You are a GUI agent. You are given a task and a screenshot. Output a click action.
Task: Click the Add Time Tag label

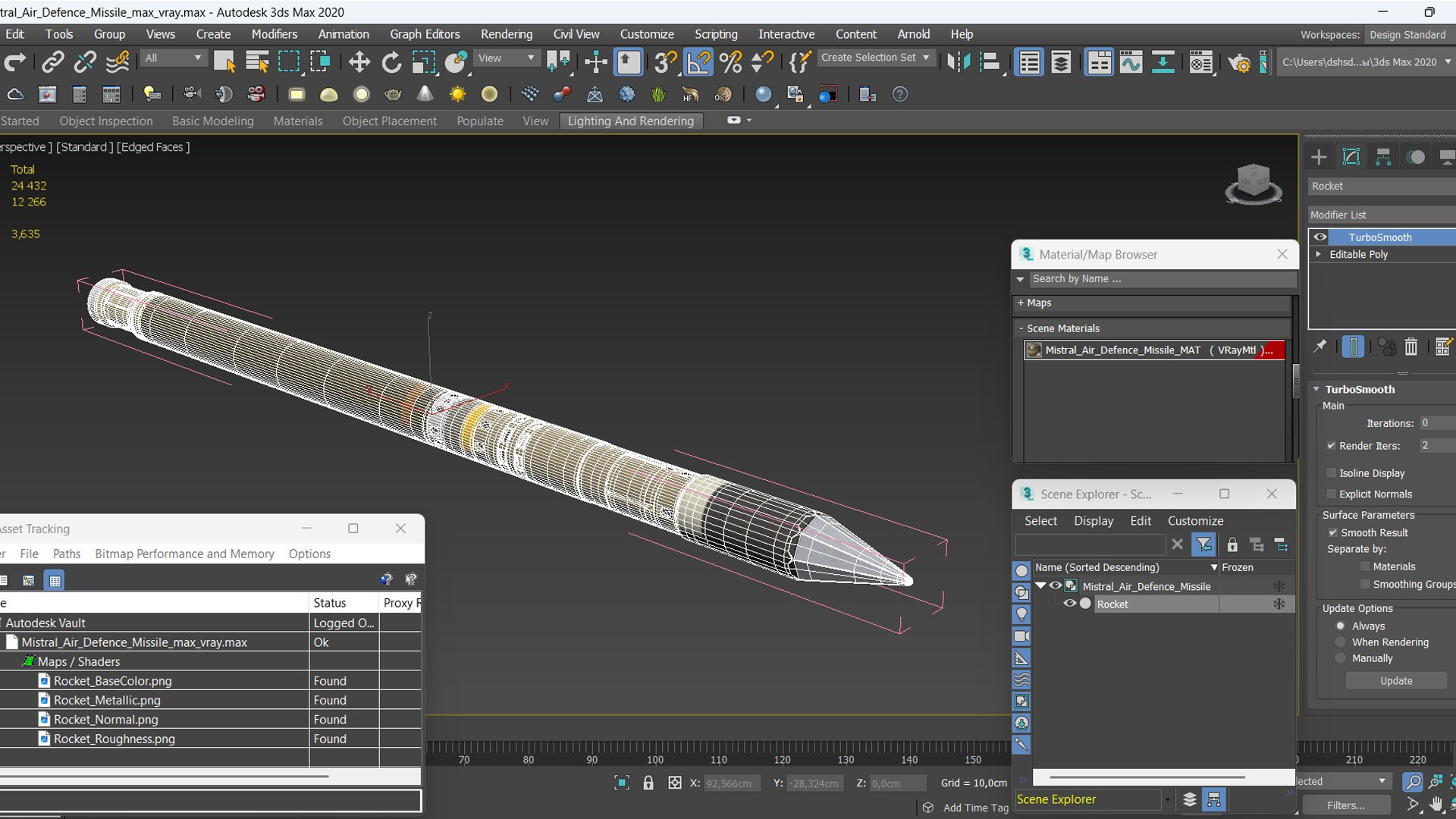point(976,808)
